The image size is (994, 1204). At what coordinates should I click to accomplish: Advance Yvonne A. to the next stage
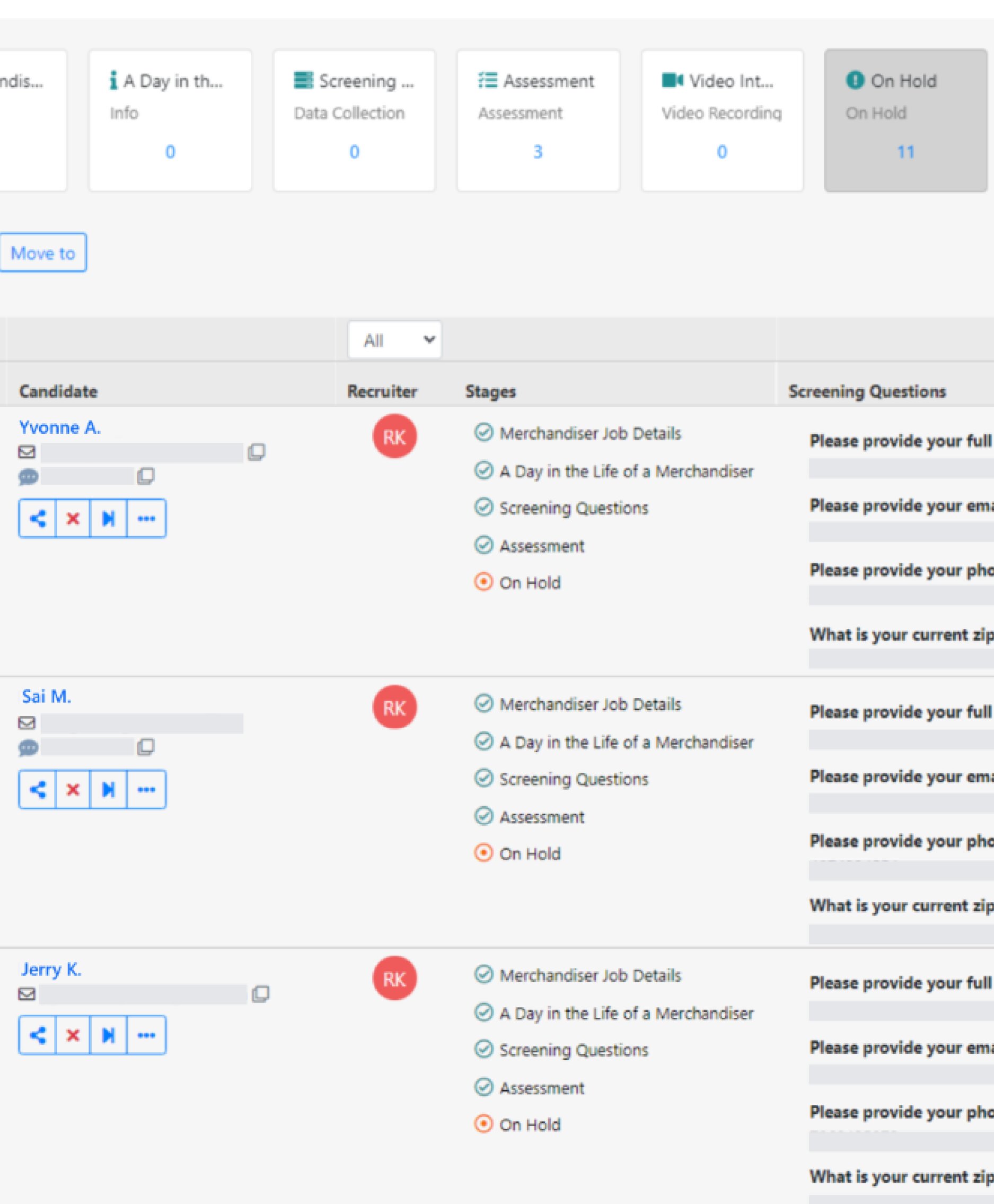(x=108, y=518)
